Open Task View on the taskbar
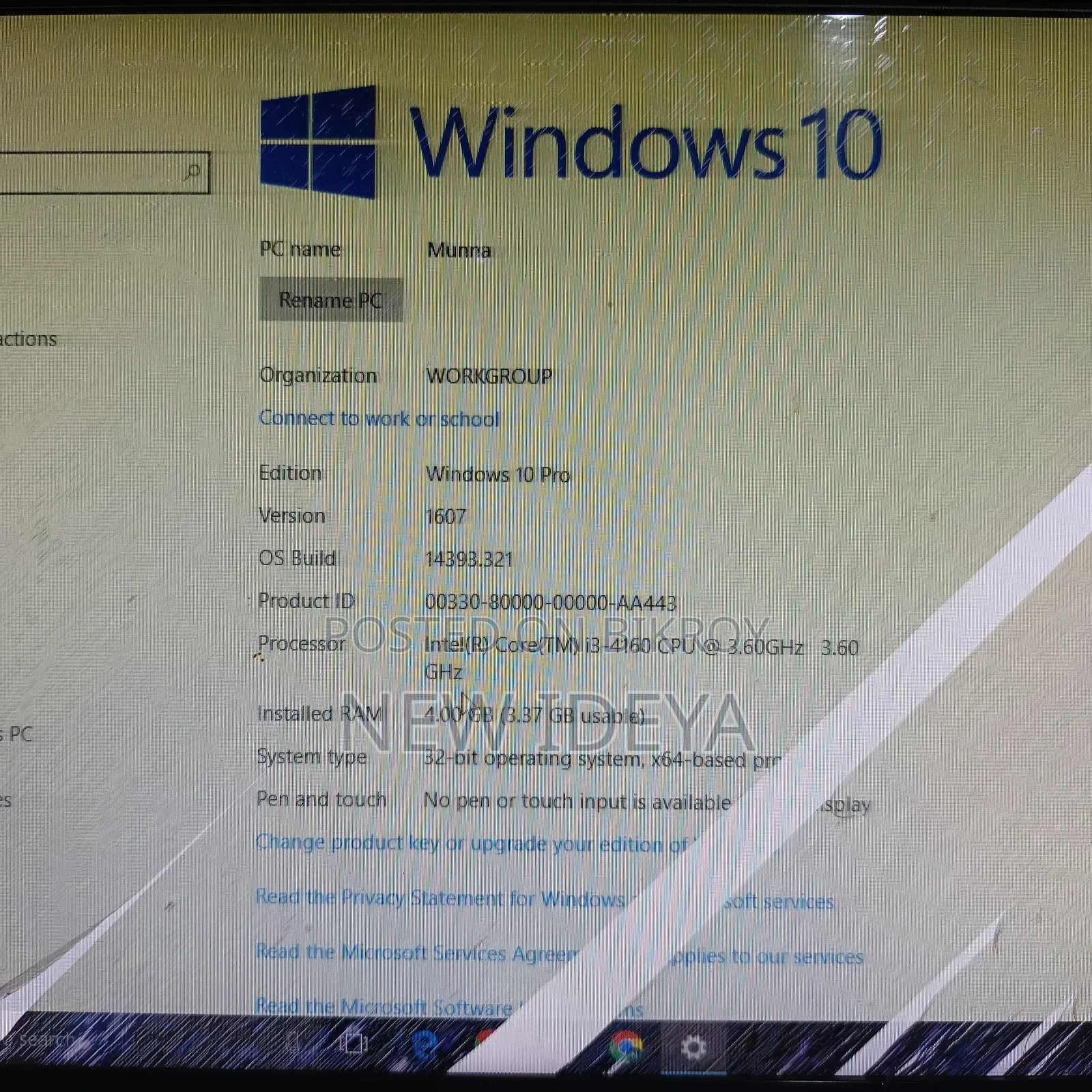This screenshot has height=1092, width=1092. (354, 1042)
